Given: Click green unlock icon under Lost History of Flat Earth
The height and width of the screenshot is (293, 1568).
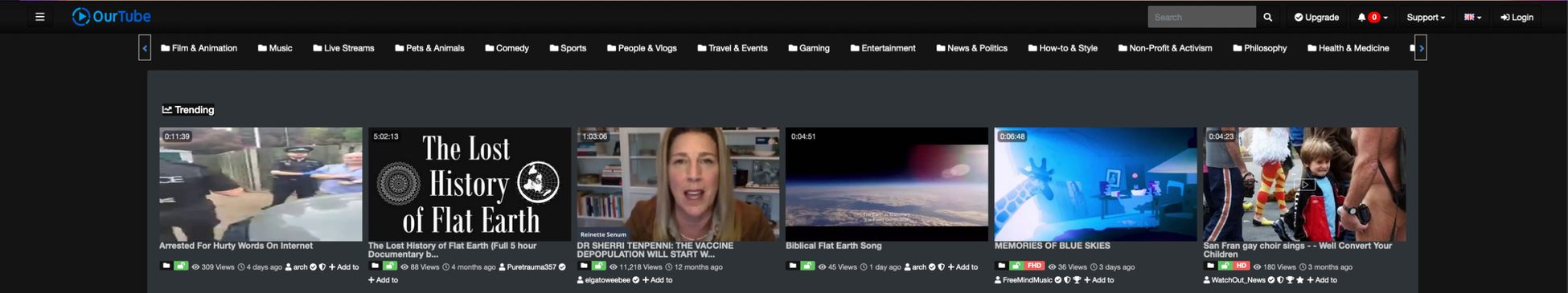Looking at the screenshot, I should coord(390,266).
